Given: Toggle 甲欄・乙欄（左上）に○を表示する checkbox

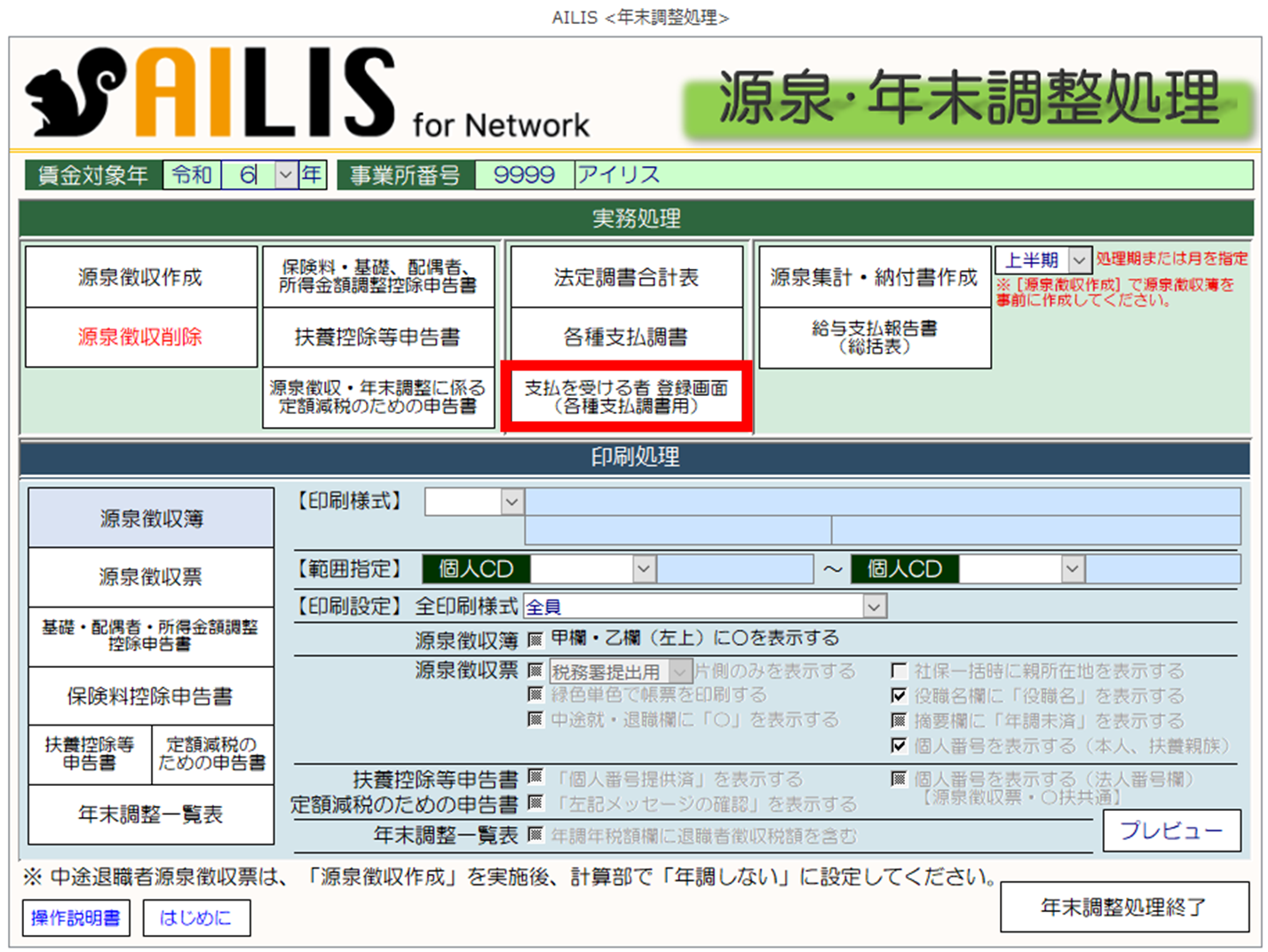Looking at the screenshot, I should click(535, 639).
